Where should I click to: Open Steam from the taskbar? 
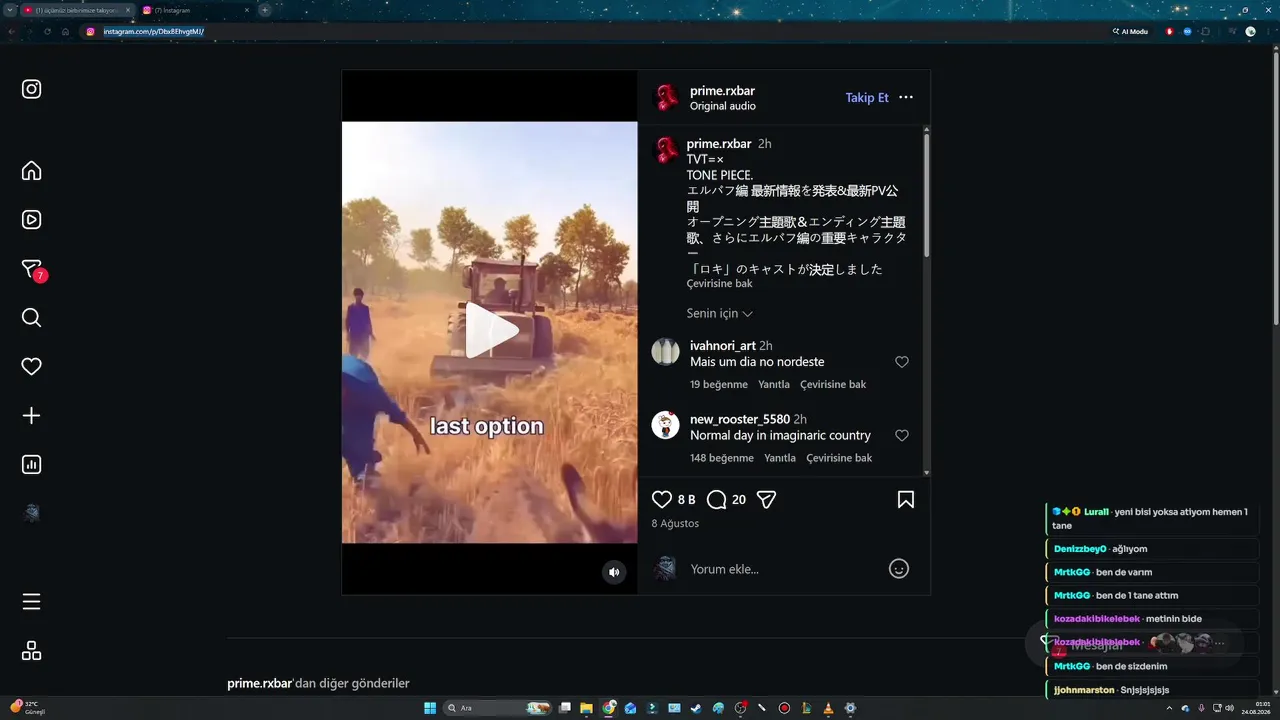[x=696, y=708]
